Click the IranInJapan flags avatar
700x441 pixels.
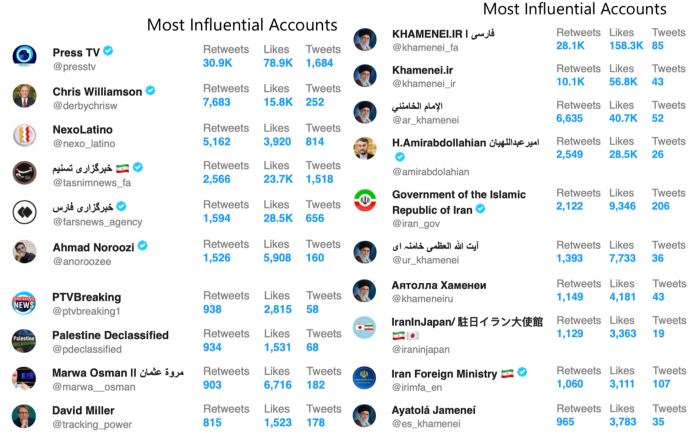[x=364, y=327]
